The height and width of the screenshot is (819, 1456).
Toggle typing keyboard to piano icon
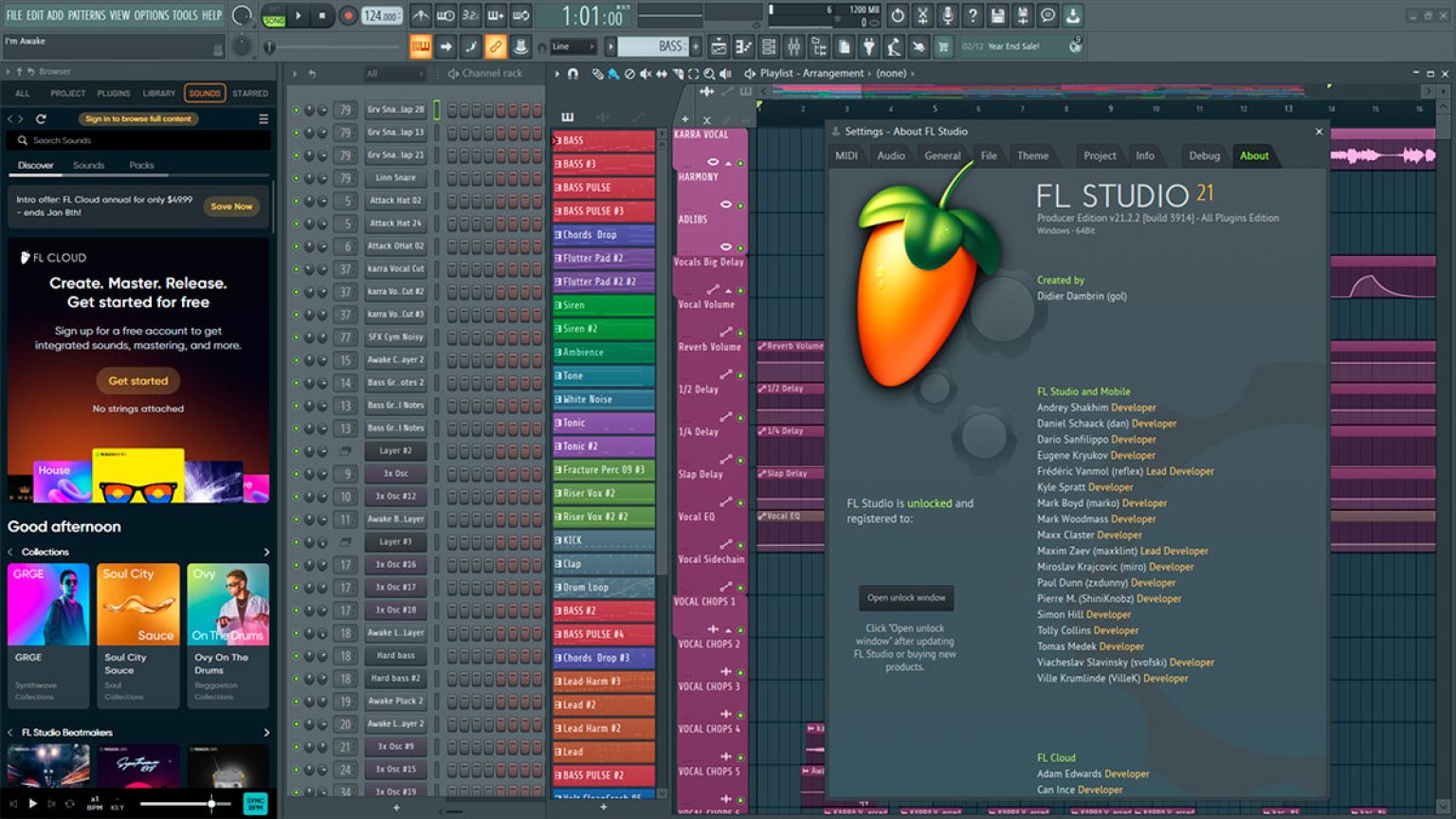click(421, 45)
